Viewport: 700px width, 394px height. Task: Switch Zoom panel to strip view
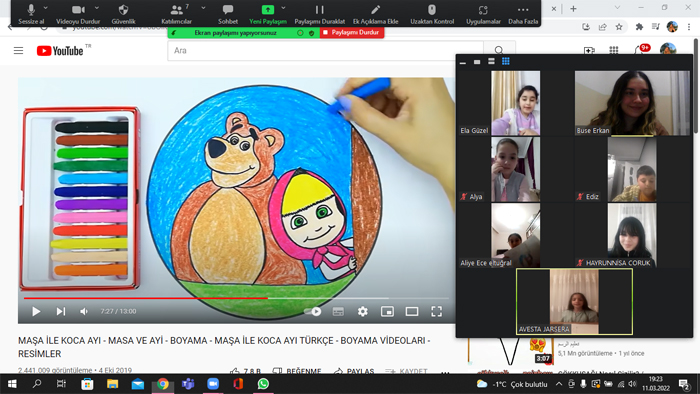(x=491, y=62)
